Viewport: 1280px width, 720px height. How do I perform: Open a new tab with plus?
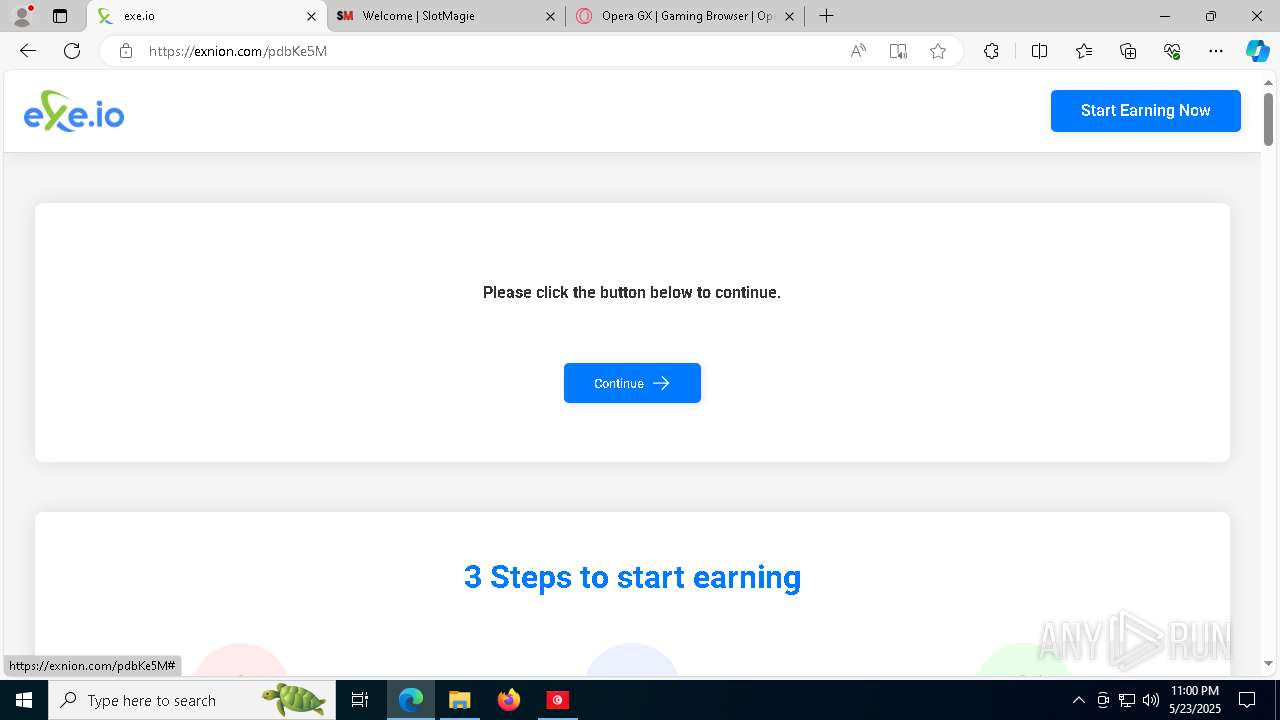coord(826,16)
